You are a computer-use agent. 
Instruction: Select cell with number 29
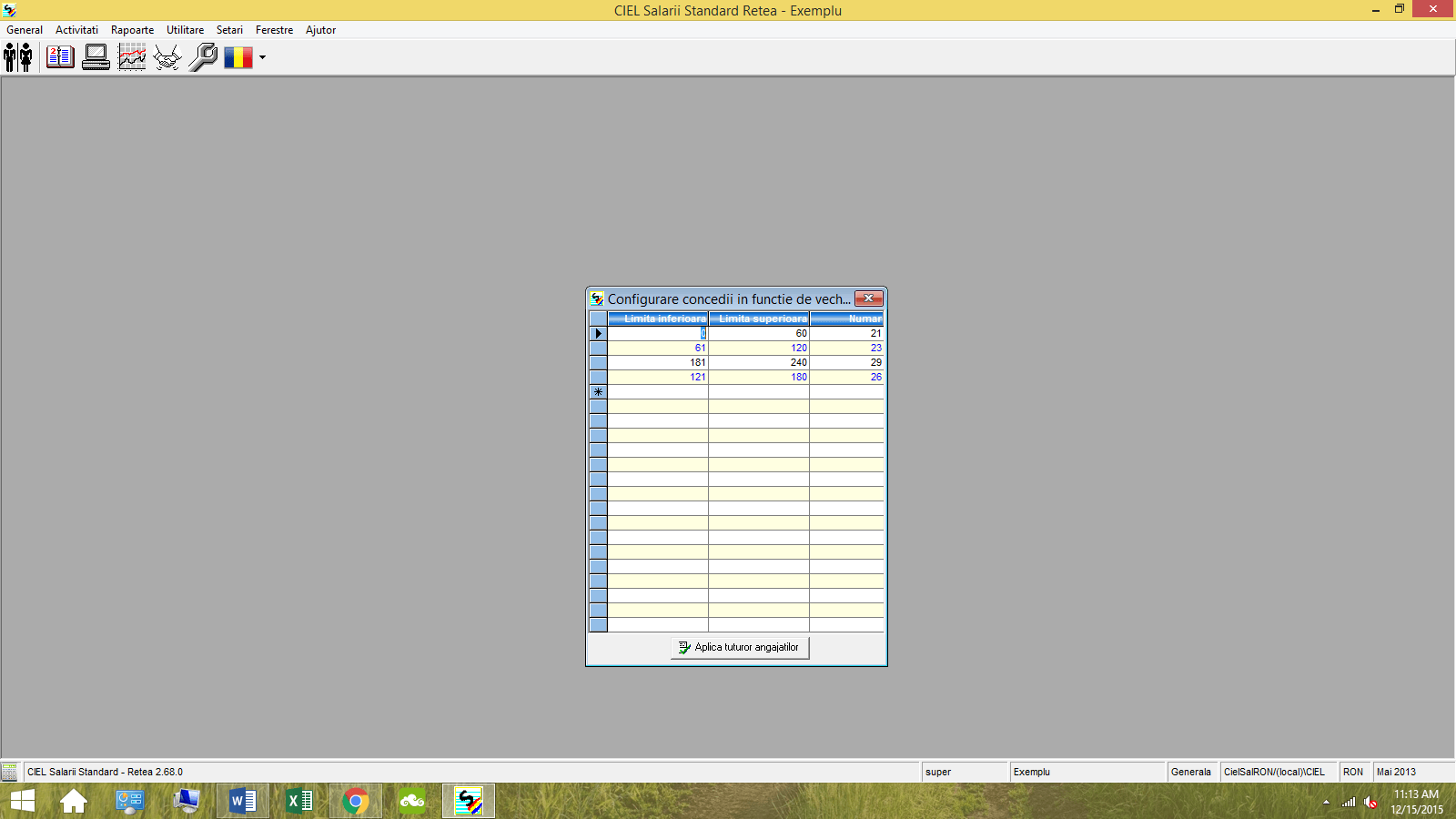coord(846,362)
